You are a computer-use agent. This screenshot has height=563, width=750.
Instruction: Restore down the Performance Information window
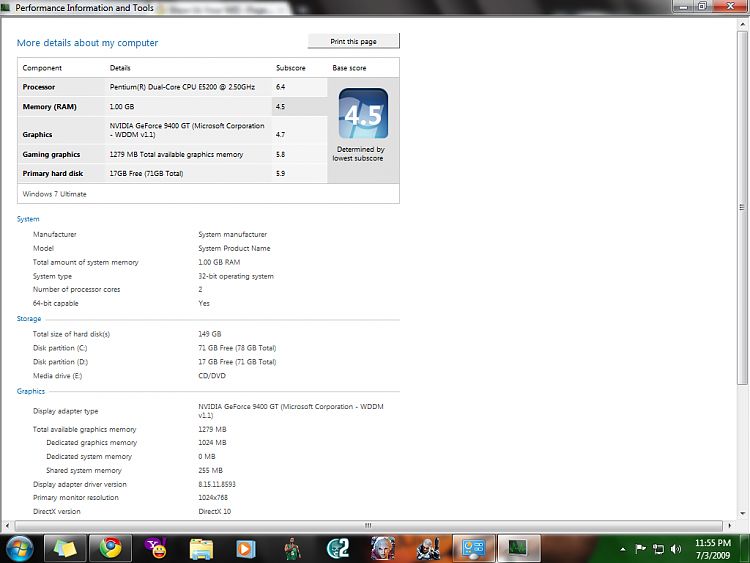click(702, 7)
